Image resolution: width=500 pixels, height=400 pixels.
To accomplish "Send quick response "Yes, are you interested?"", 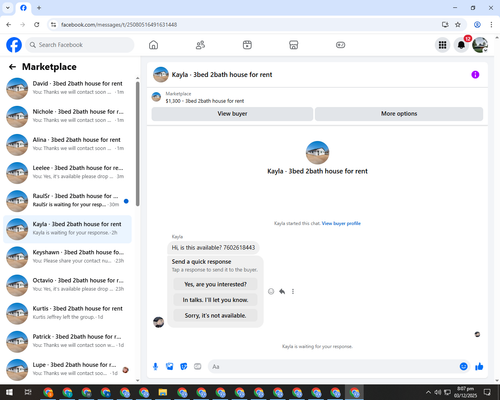I will tap(215, 284).
